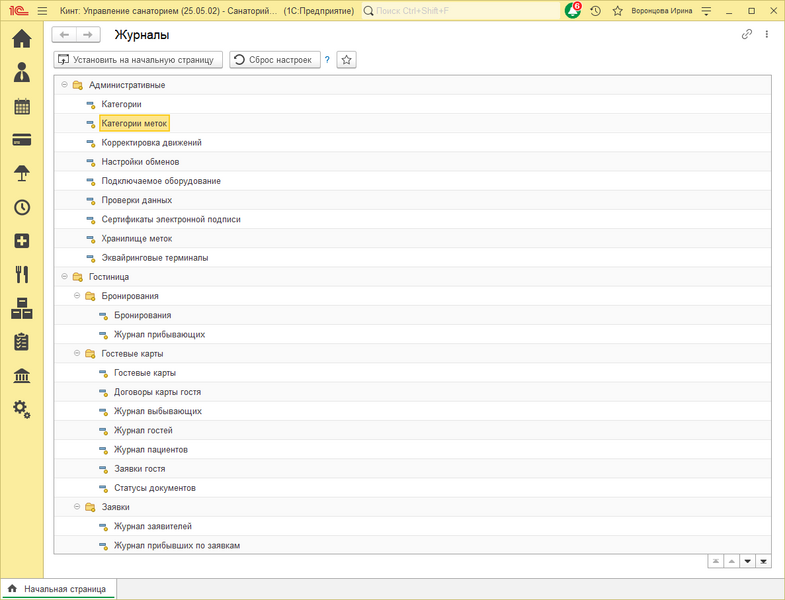Open Сертификаты электронной подписи journal
The height and width of the screenshot is (600, 785).
171,219
